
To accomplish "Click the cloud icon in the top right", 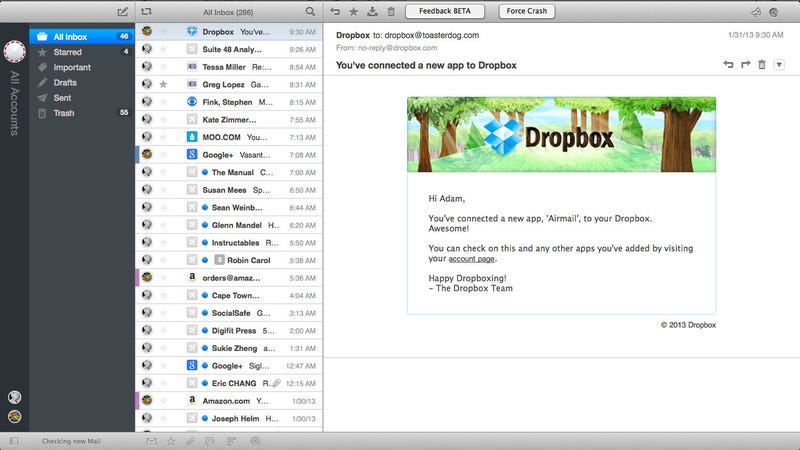I will [x=756, y=12].
